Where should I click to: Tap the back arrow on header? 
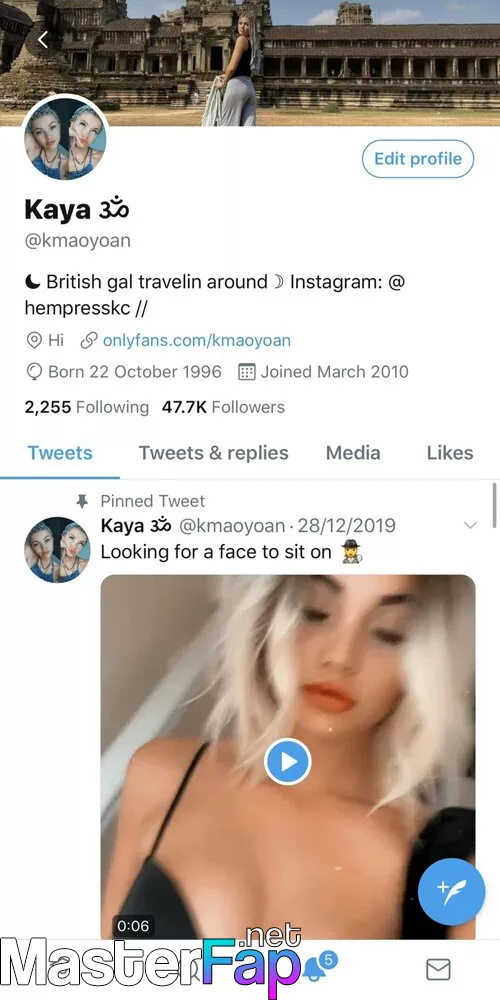(43, 40)
